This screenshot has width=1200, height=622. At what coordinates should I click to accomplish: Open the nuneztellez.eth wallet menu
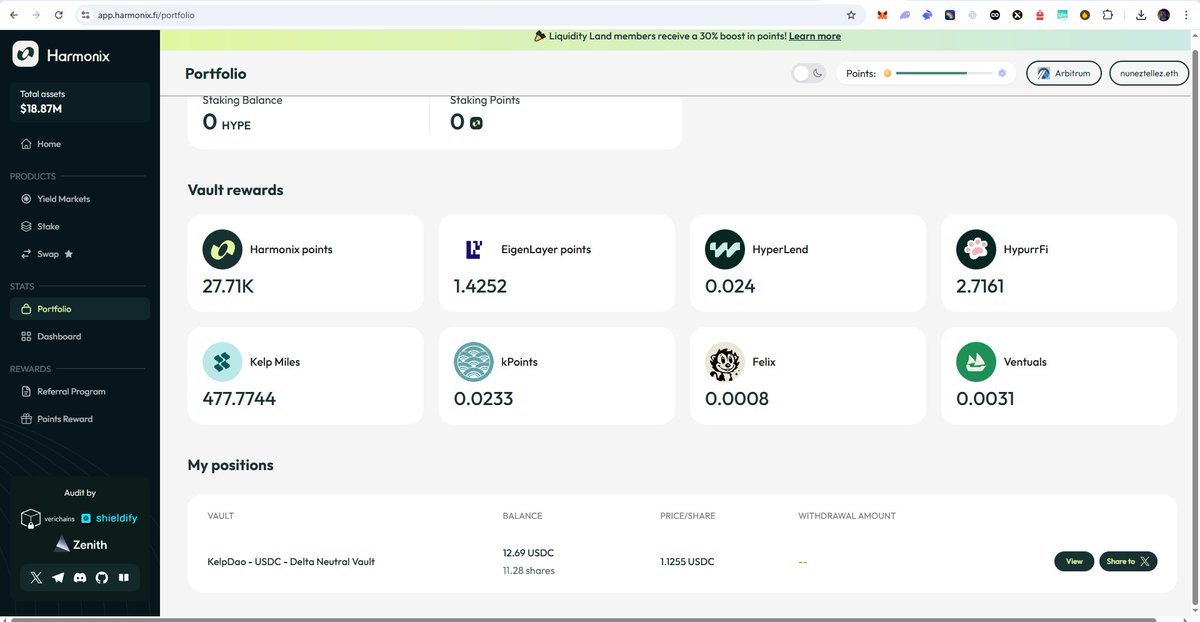coord(1148,72)
